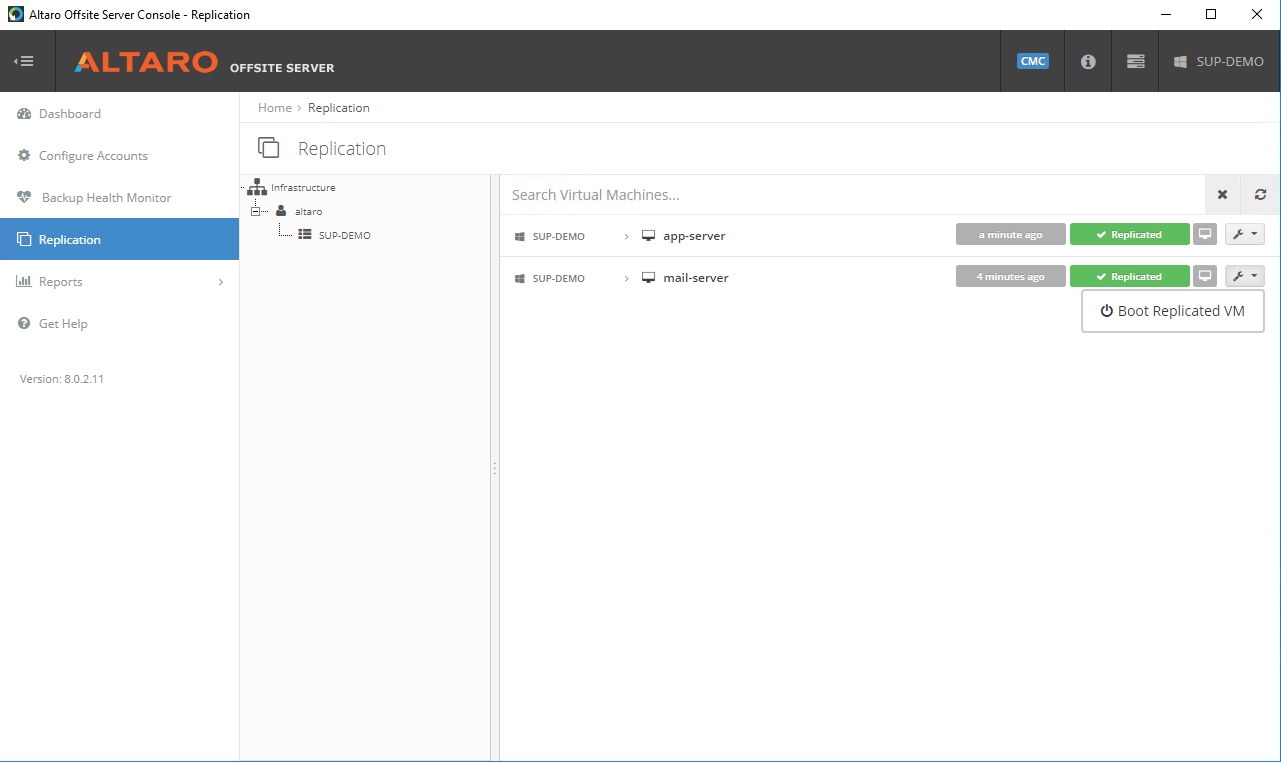Screen dimensions: 1281x762
Task: Click monitor icon button in mail-server row
Action: tap(1205, 276)
